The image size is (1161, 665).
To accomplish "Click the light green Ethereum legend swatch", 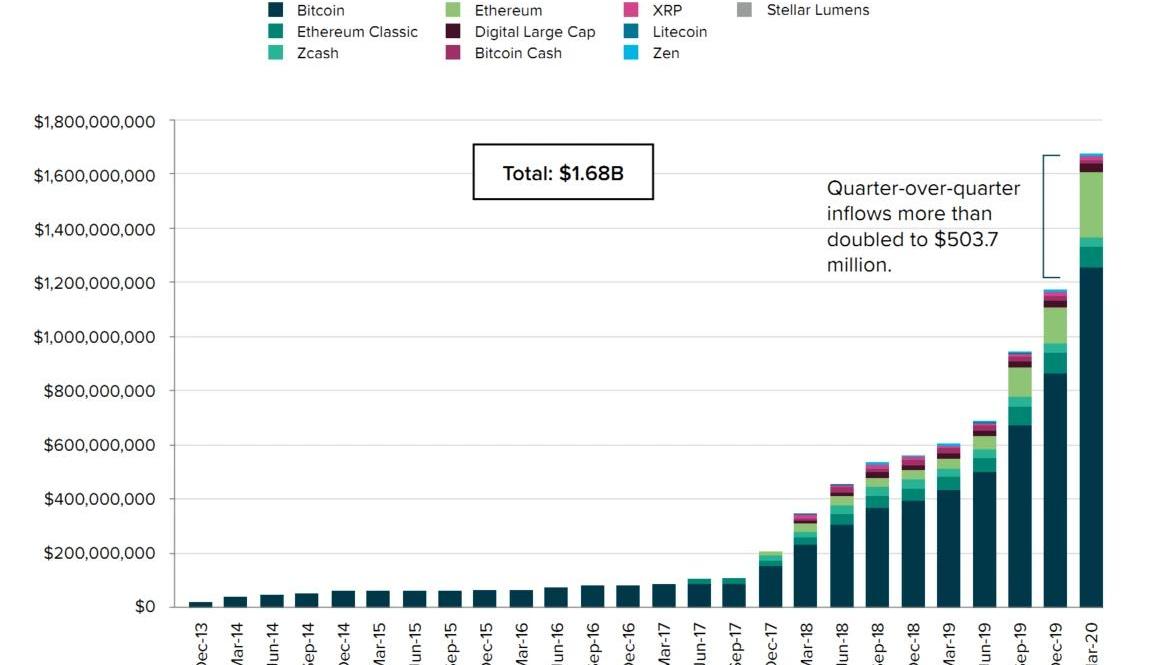I will (x=454, y=10).
